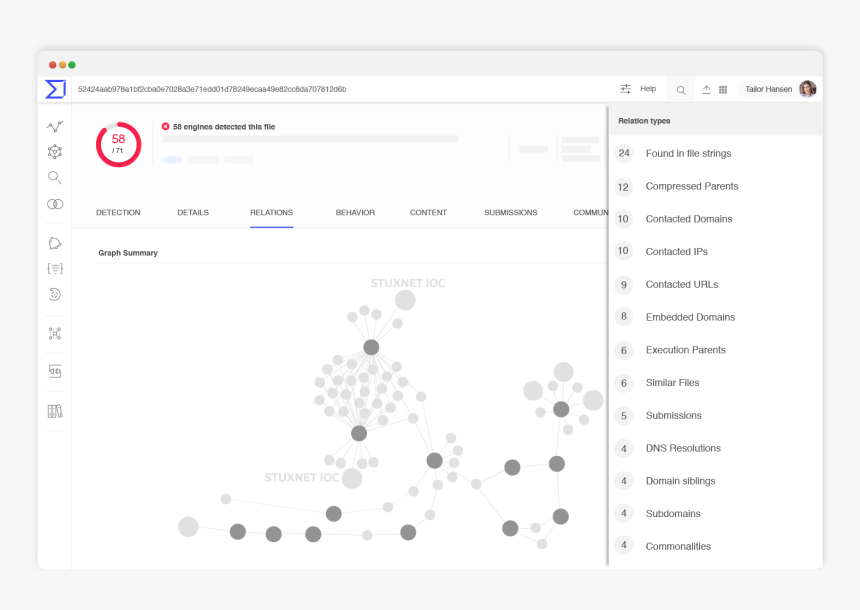The width and height of the screenshot is (860, 610).
Task: Switch to the DETECTION tab
Action: point(118,213)
